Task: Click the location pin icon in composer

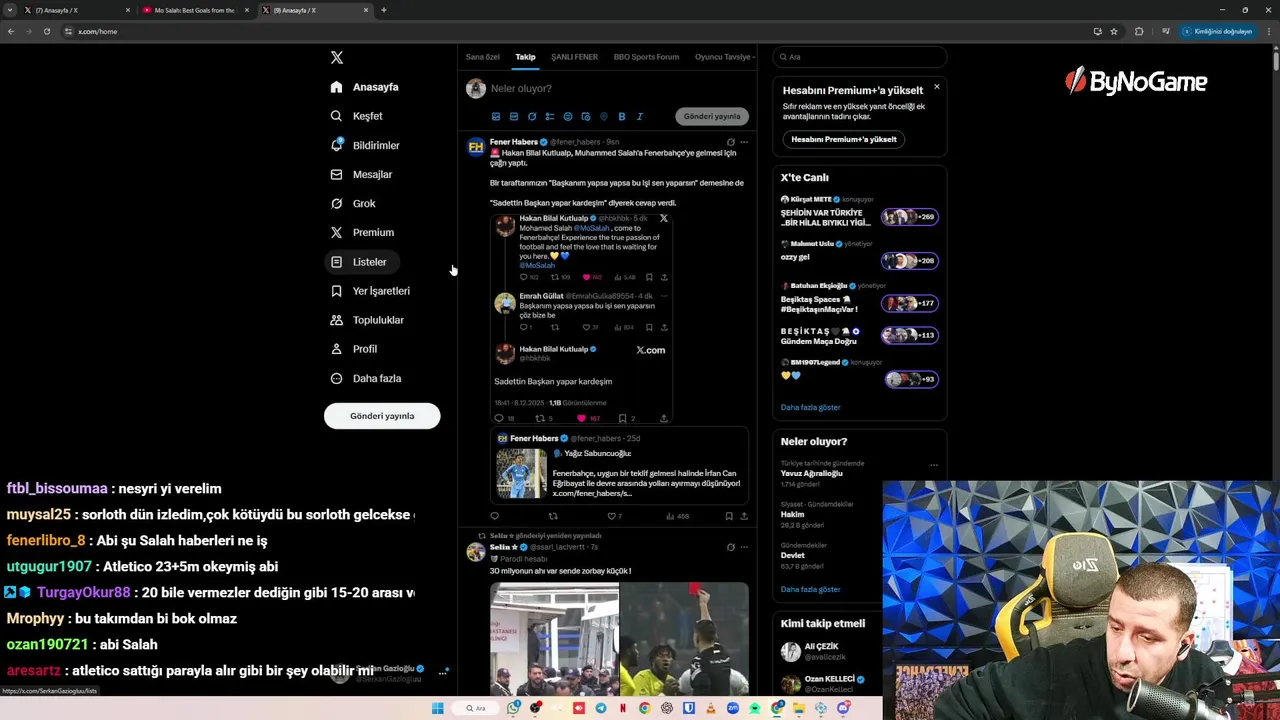Action: point(603,117)
